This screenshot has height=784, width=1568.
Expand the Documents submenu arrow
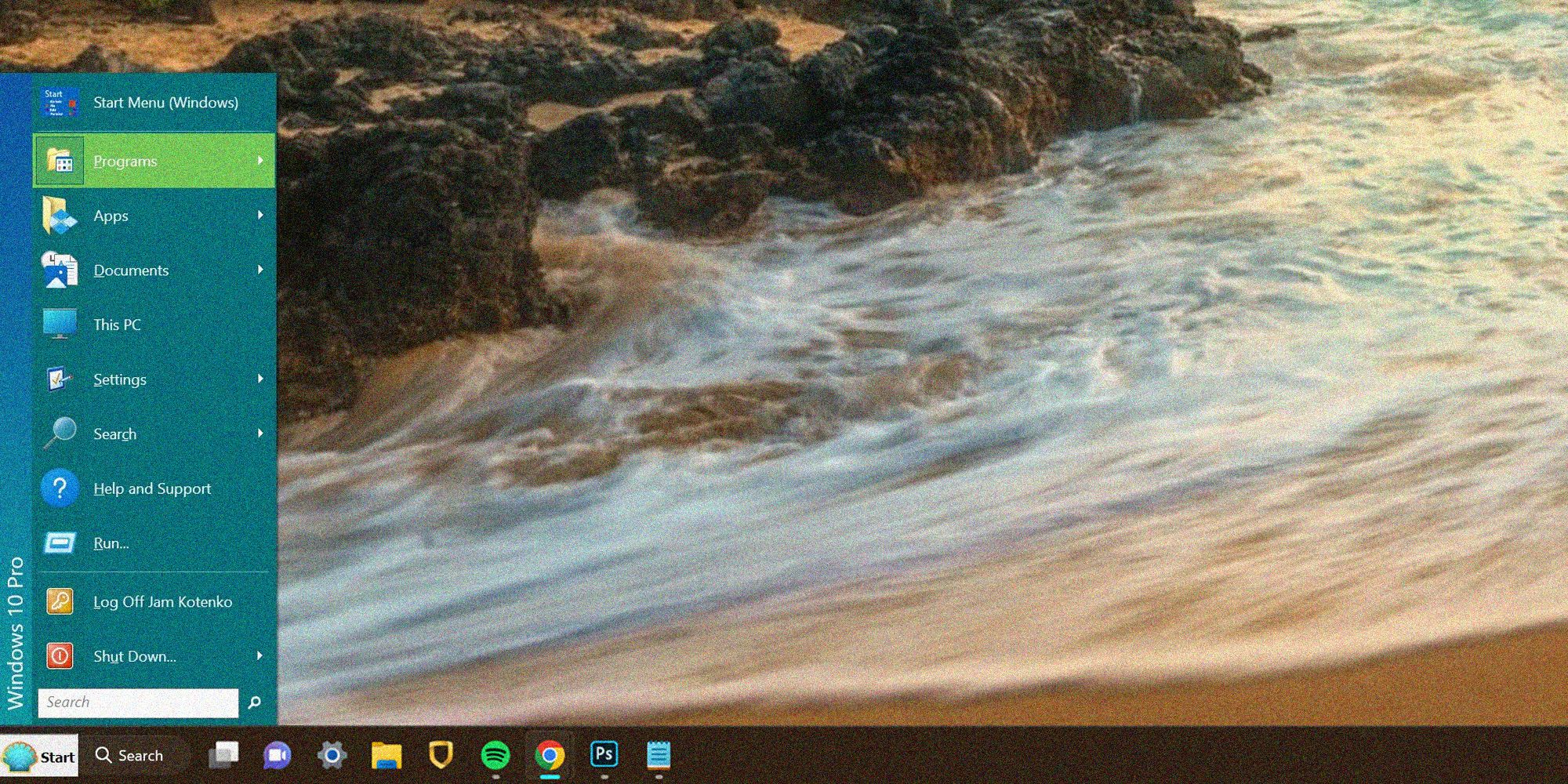(260, 270)
